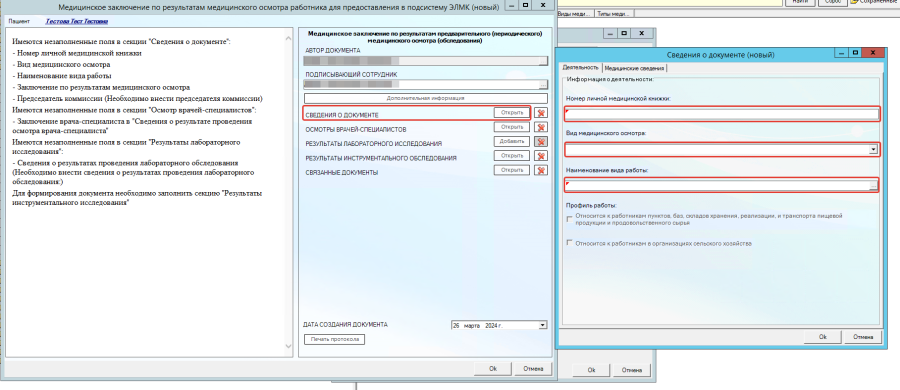Click the day value in the creation date field
This screenshot has width=900, height=390.
click(x=456, y=325)
